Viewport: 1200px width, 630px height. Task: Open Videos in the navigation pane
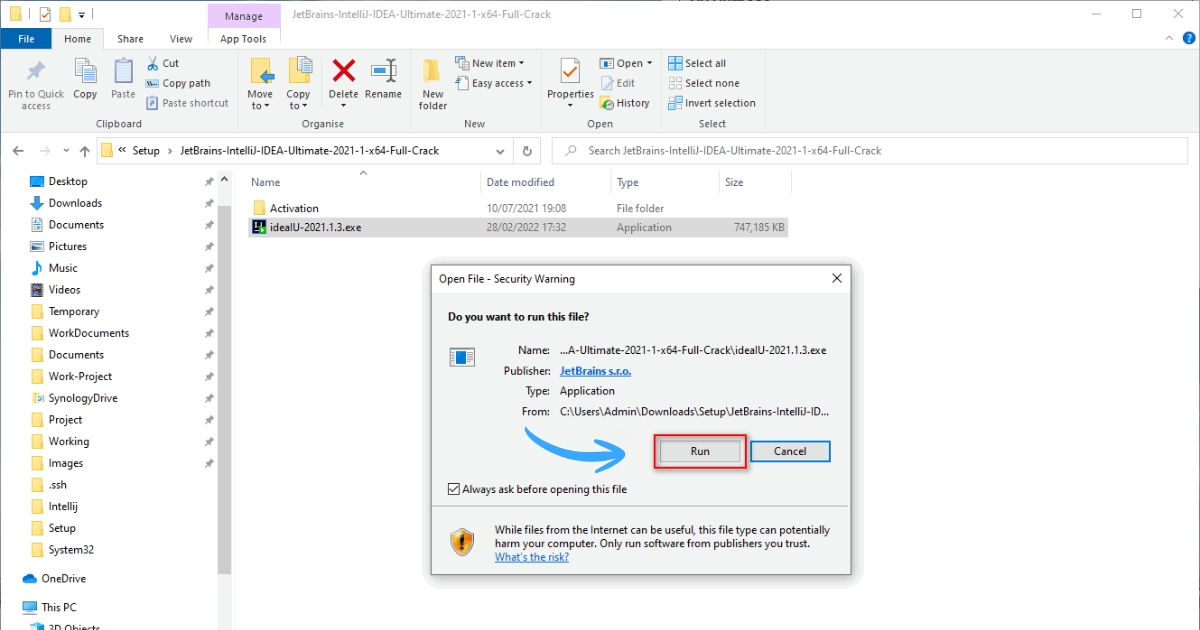64,290
